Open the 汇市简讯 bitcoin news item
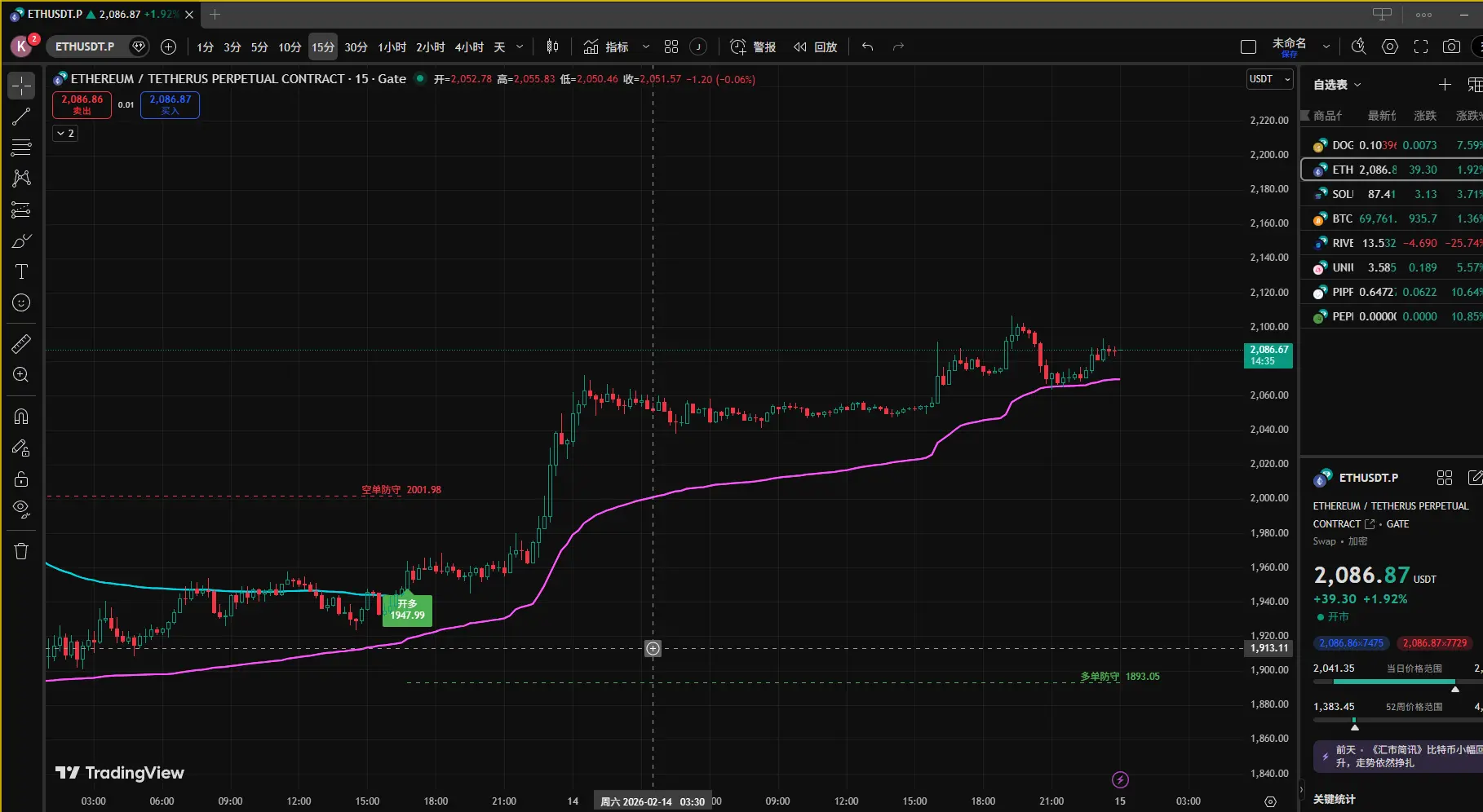Image resolution: width=1483 pixels, height=812 pixels. coord(1398,757)
